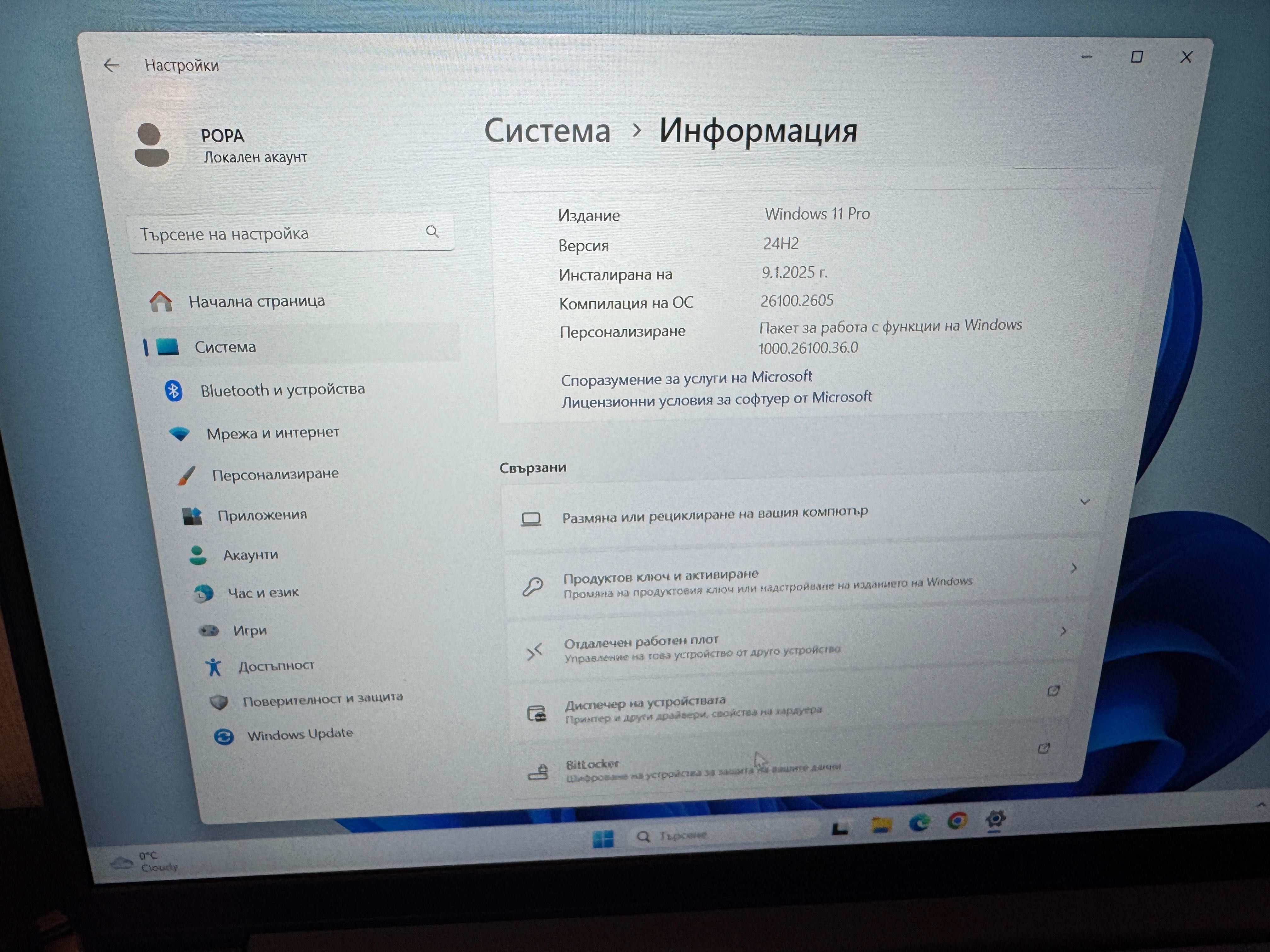1270x952 pixels.
Task: Click the Settings gear on the taskbar
Action: [x=996, y=819]
